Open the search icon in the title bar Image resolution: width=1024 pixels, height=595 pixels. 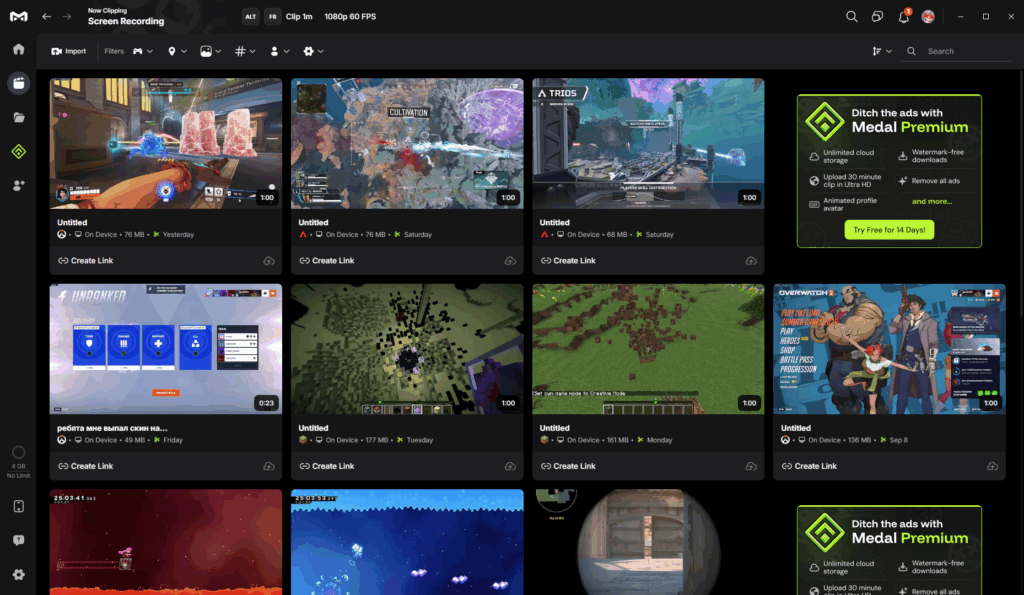pyautogui.click(x=852, y=16)
